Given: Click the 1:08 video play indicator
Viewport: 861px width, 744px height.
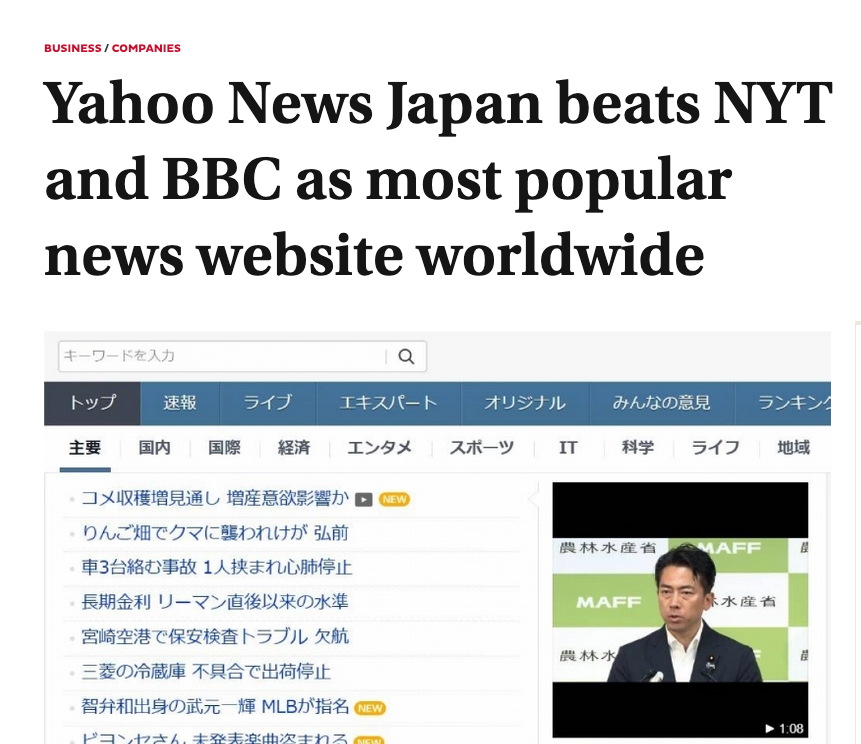Looking at the screenshot, I should point(785,729).
